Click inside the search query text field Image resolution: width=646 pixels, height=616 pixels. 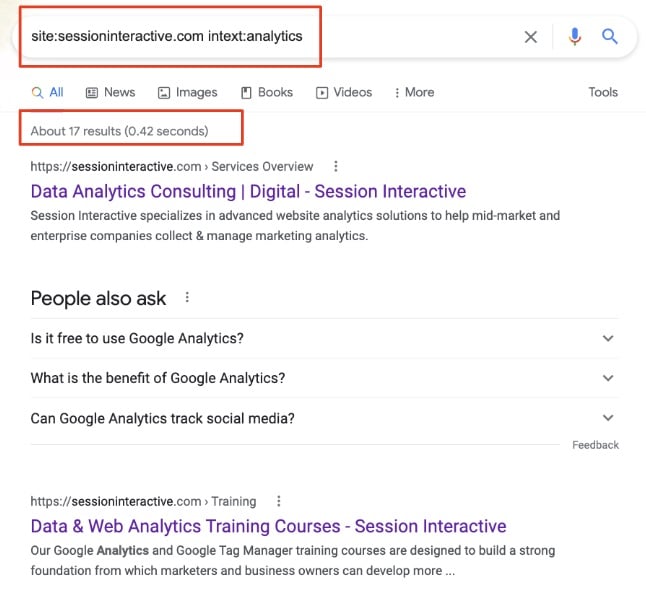point(268,37)
